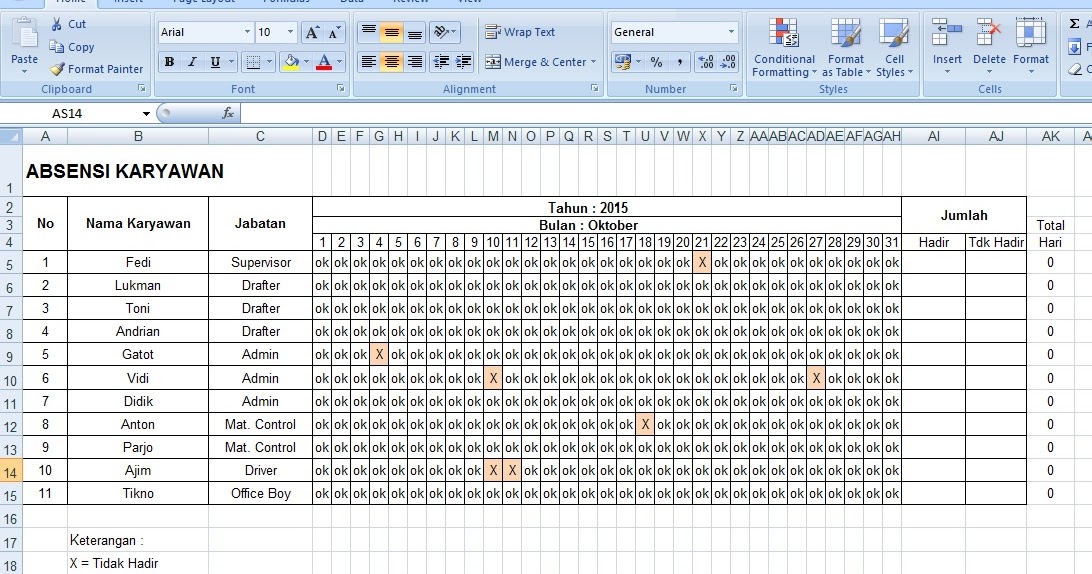Apply the yellow Fill Color swatch
Screen dimensions: 1092x574
[x=290, y=62]
